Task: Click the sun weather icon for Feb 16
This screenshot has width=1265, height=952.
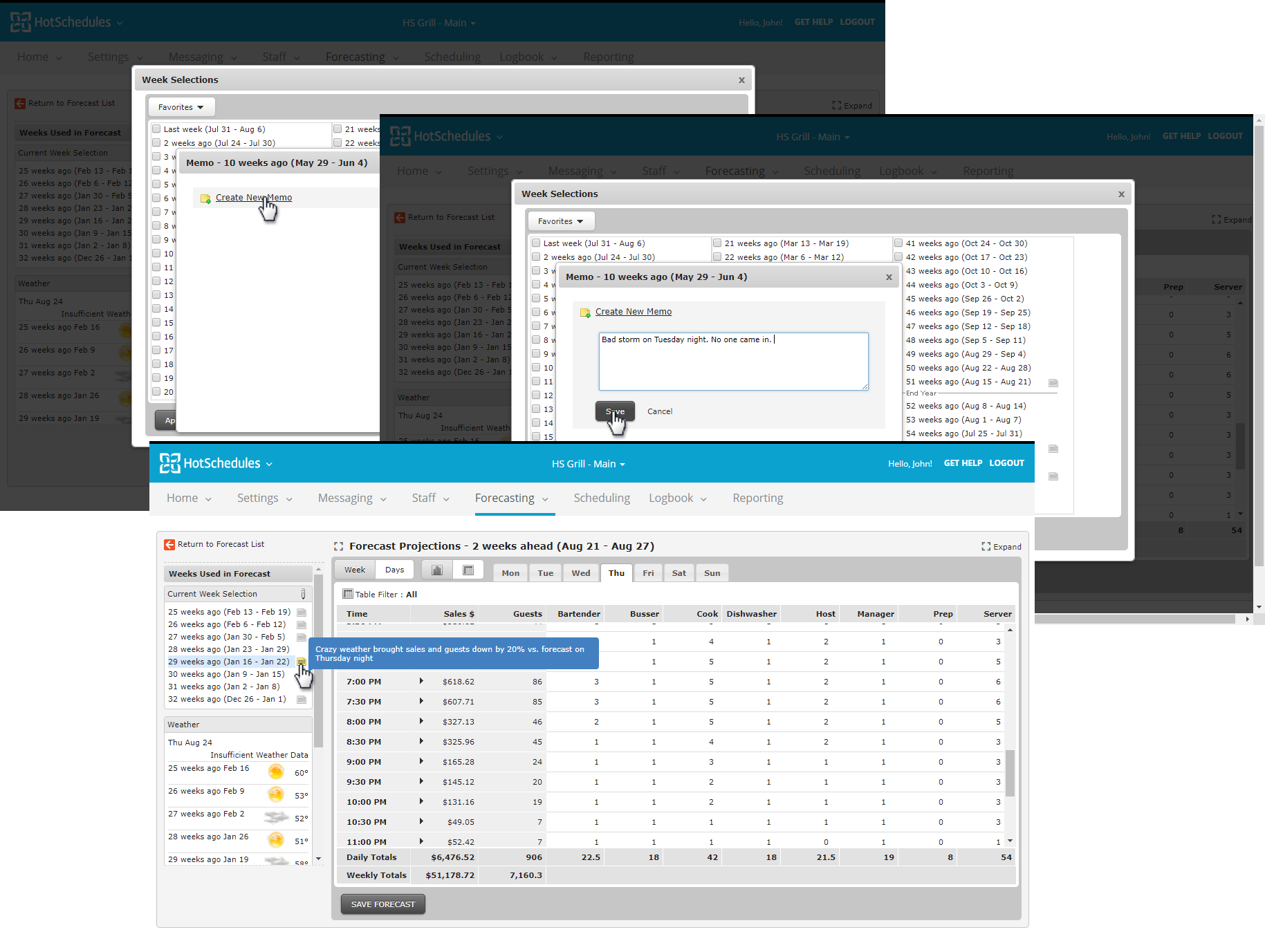Action: coord(276,772)
